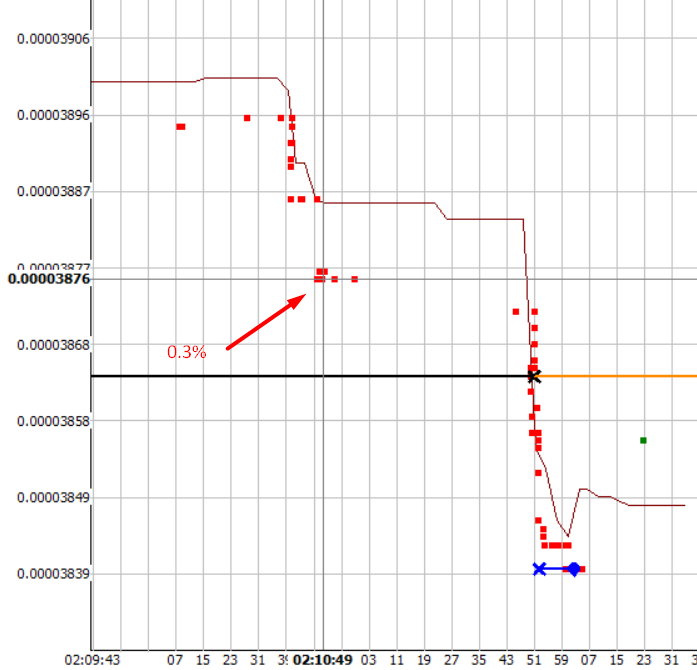Click the 0.00003849 price axis label

click(x=53, y=497)
